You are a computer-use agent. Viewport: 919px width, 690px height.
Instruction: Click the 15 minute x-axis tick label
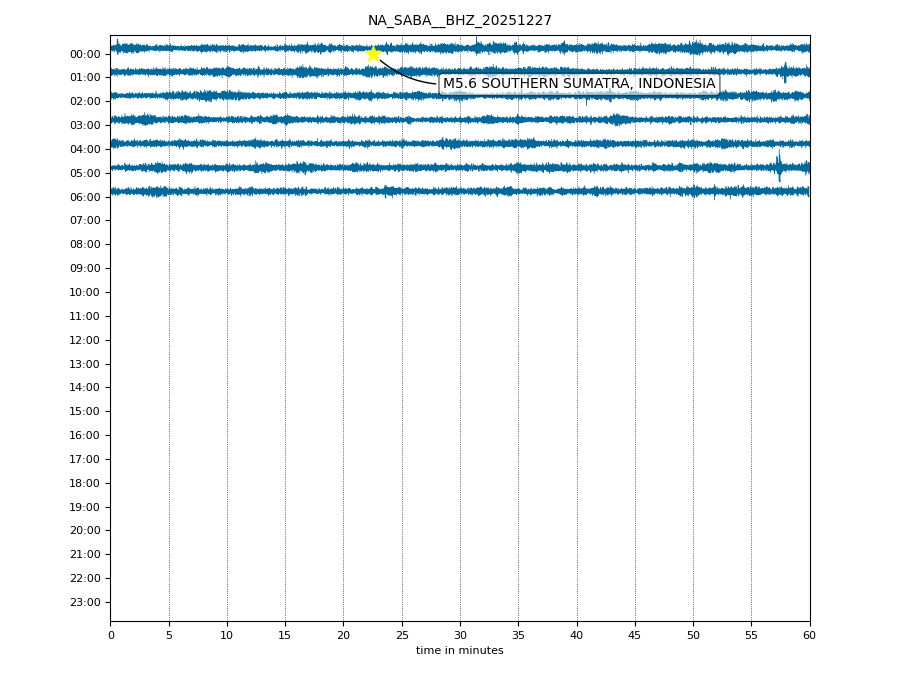(x=285, y=635)
